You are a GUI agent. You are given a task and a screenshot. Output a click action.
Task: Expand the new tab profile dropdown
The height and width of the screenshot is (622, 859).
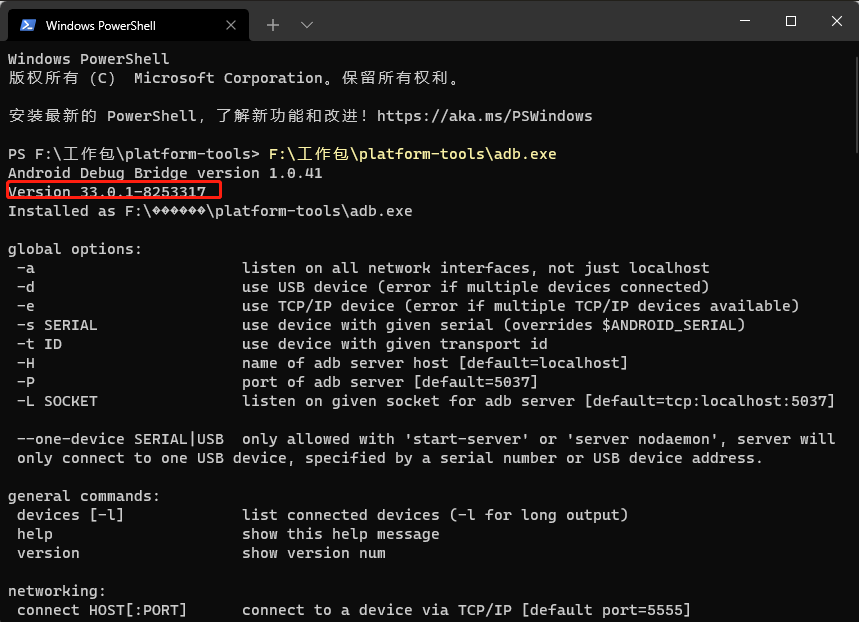[x=307, y=24]
